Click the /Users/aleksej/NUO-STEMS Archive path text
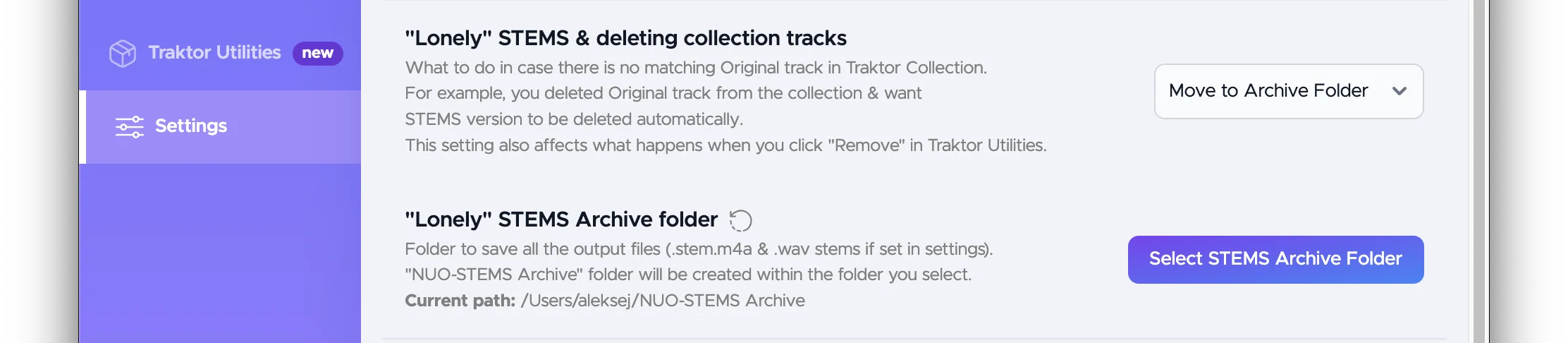1568x343 pixels. pos(663,301)
